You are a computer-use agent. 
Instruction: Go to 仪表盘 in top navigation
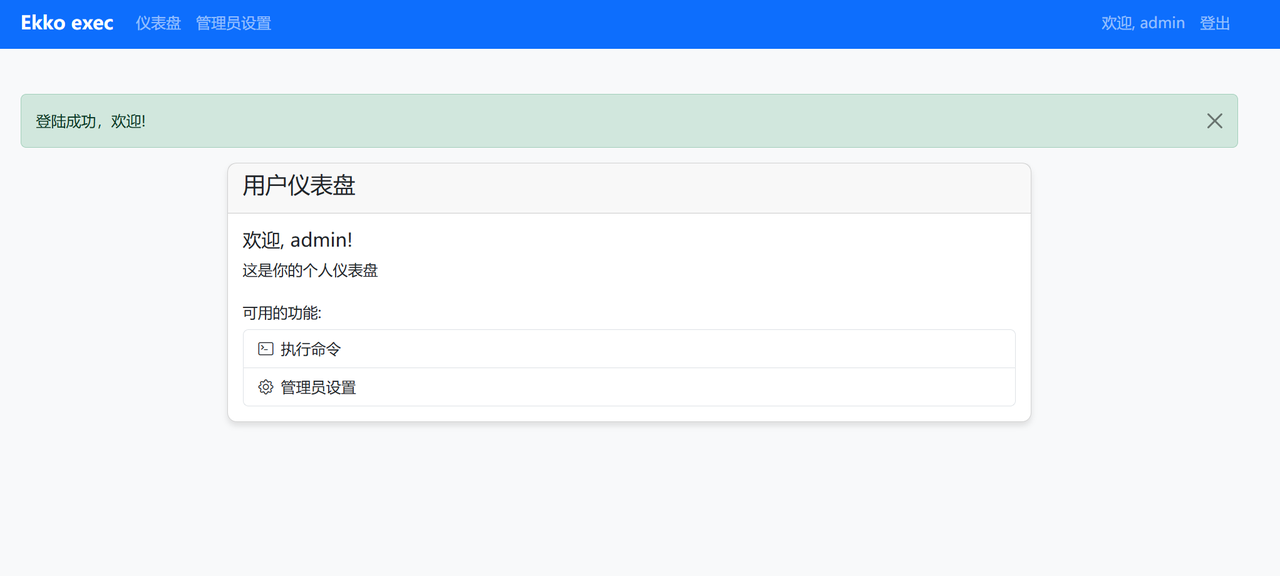click(158, 23)
